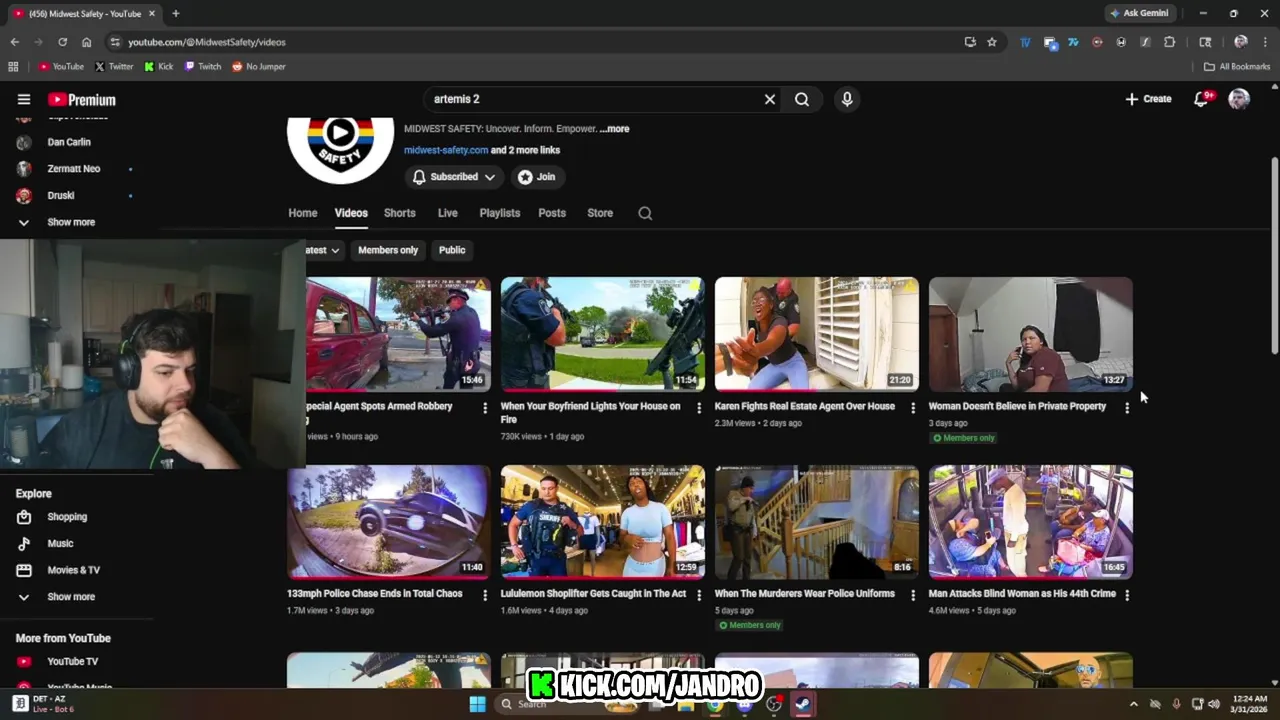This screenshot has height=720, width=1280.
Task: Search within channel using magnifier icon
Action: [x=645, y=213]
